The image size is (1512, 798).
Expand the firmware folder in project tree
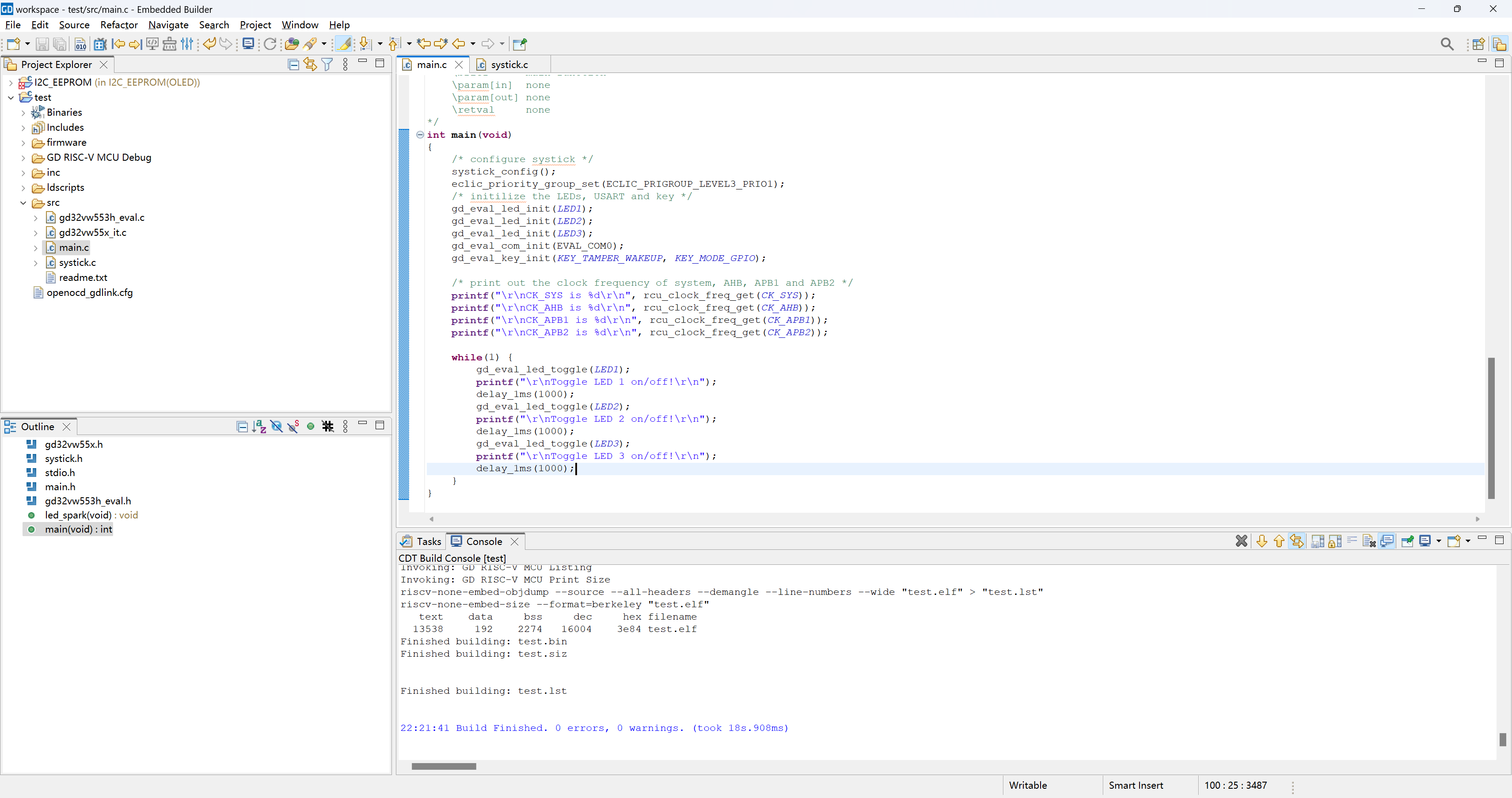(23, 143)
